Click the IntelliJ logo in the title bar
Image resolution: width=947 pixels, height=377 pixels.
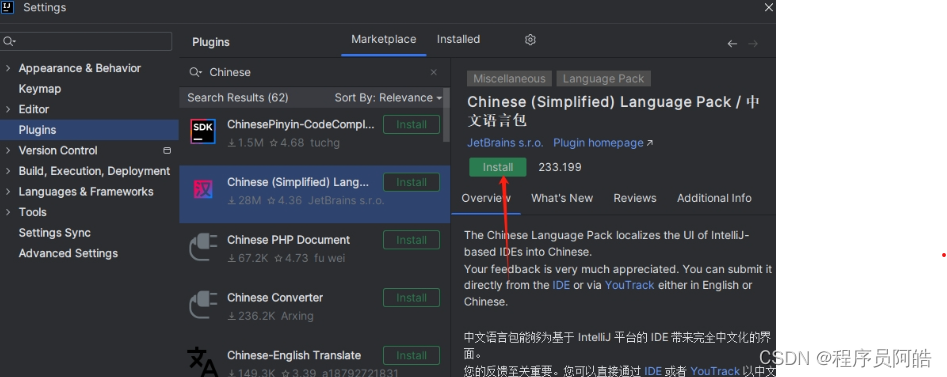7,7
